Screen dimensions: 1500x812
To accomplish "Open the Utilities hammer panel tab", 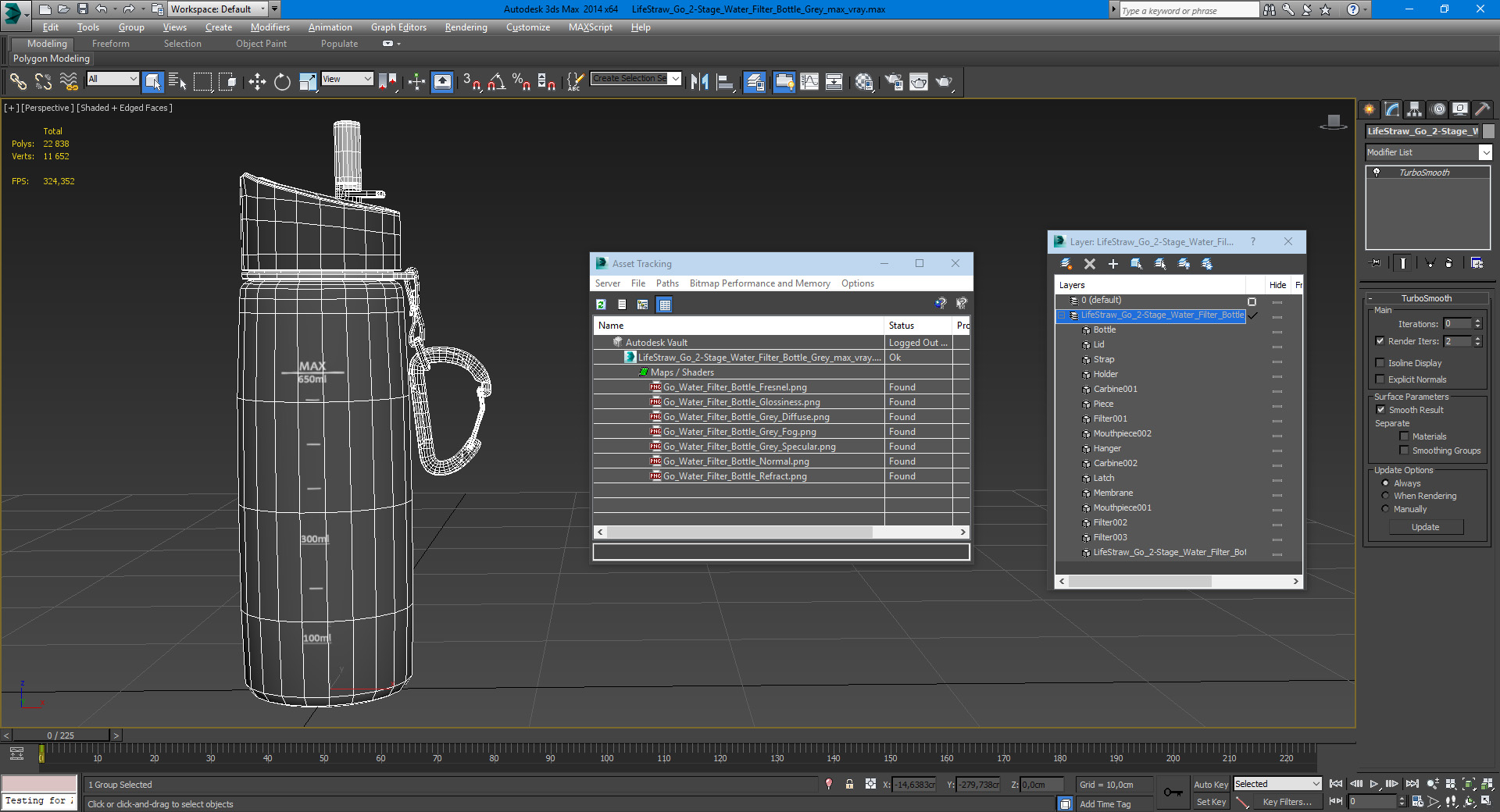I will click(1482, 109).
